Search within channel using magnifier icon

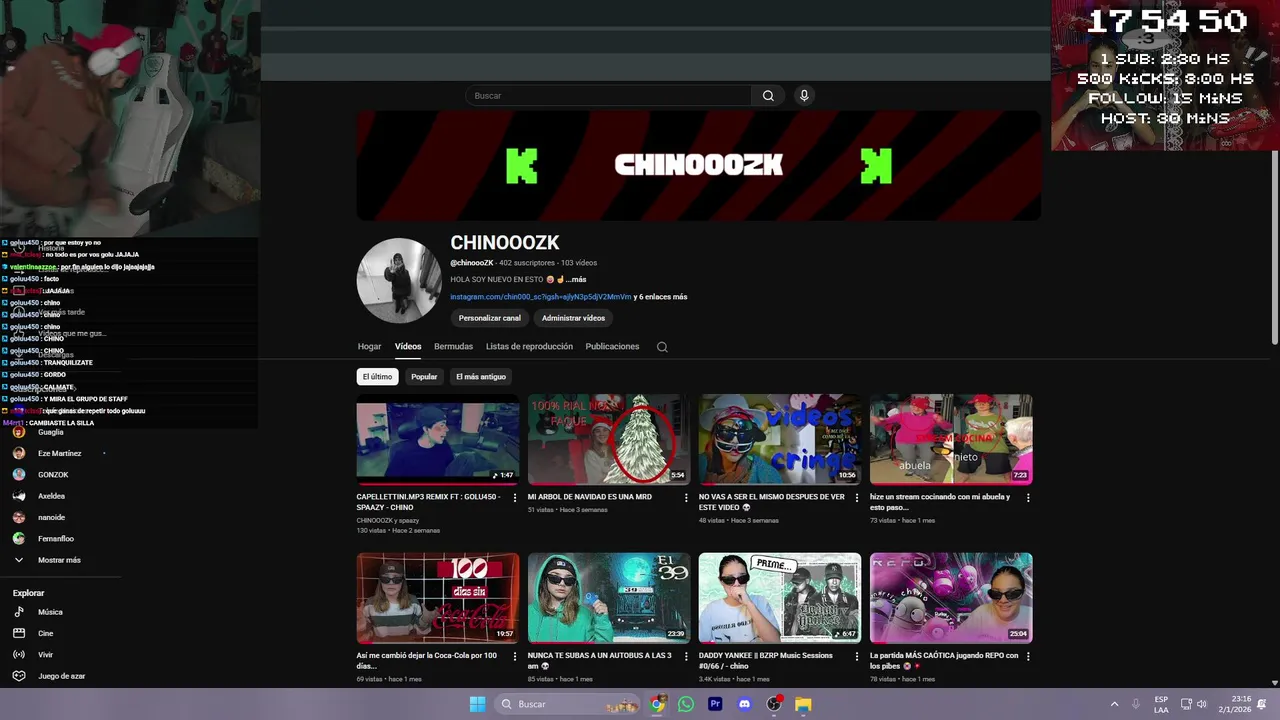coord(662,347)
